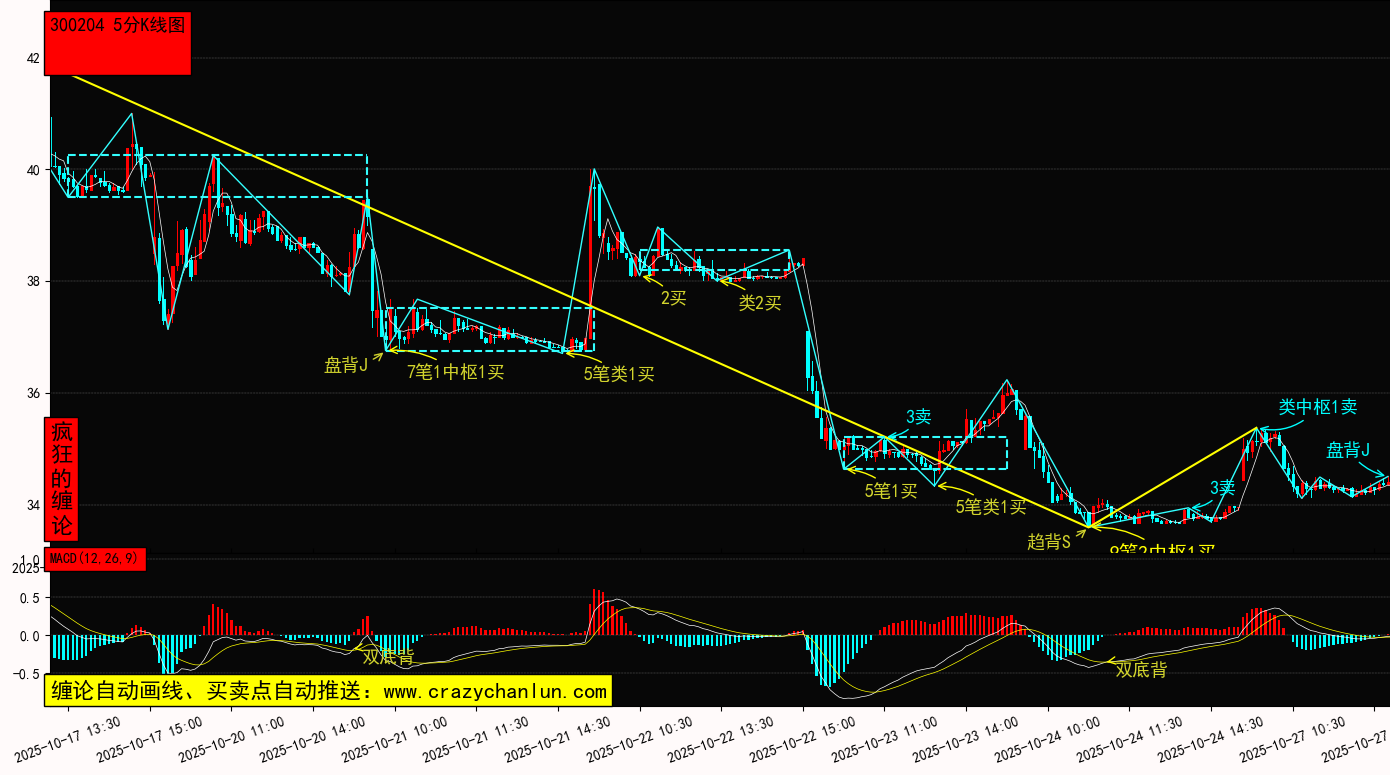The height and width of the screenshot is (775, 1390).
Task: Click the cyan "盘背J" label at right edge
Action: (1348, 450)
